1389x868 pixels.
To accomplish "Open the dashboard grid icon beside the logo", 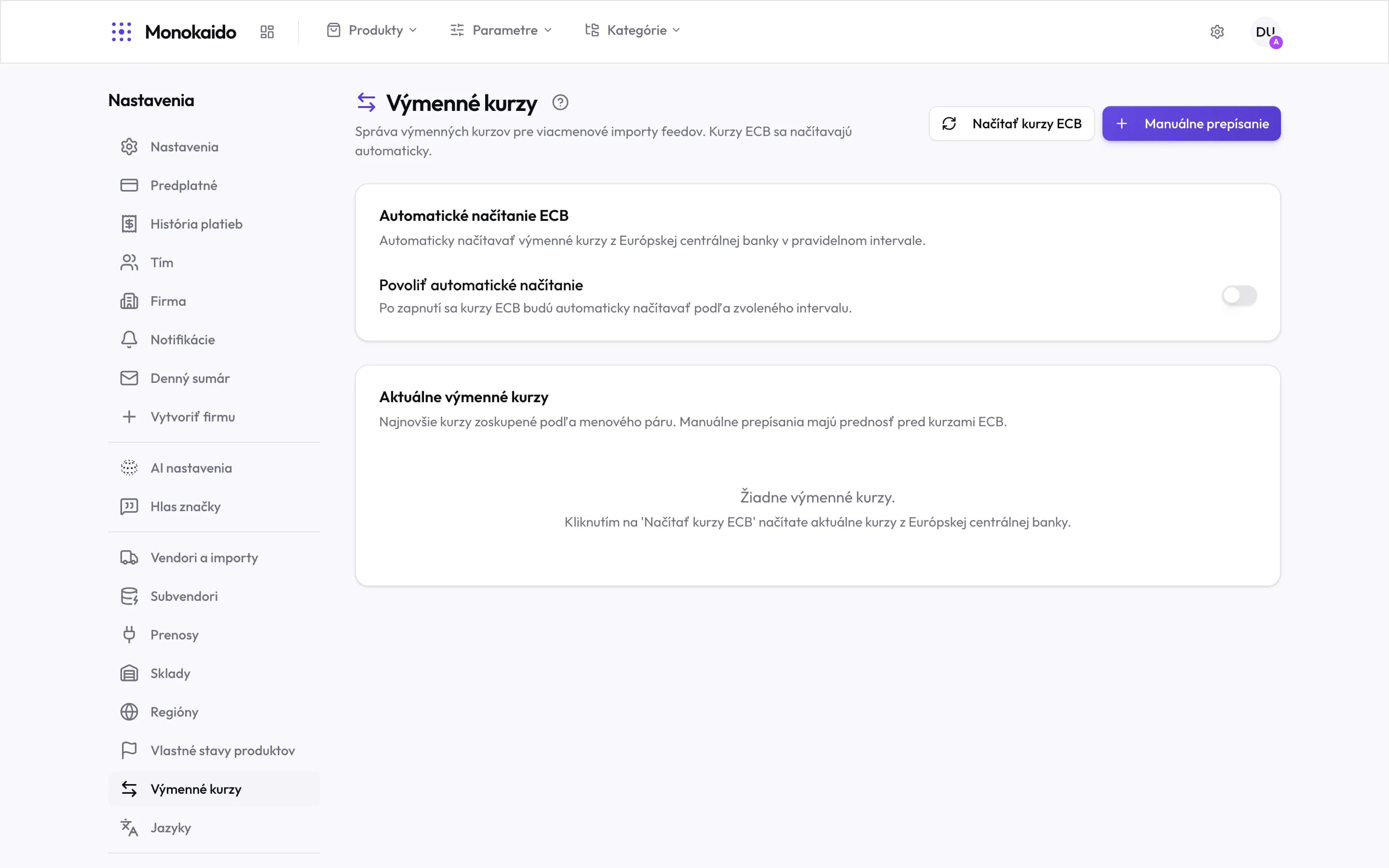I will point(267,31).
